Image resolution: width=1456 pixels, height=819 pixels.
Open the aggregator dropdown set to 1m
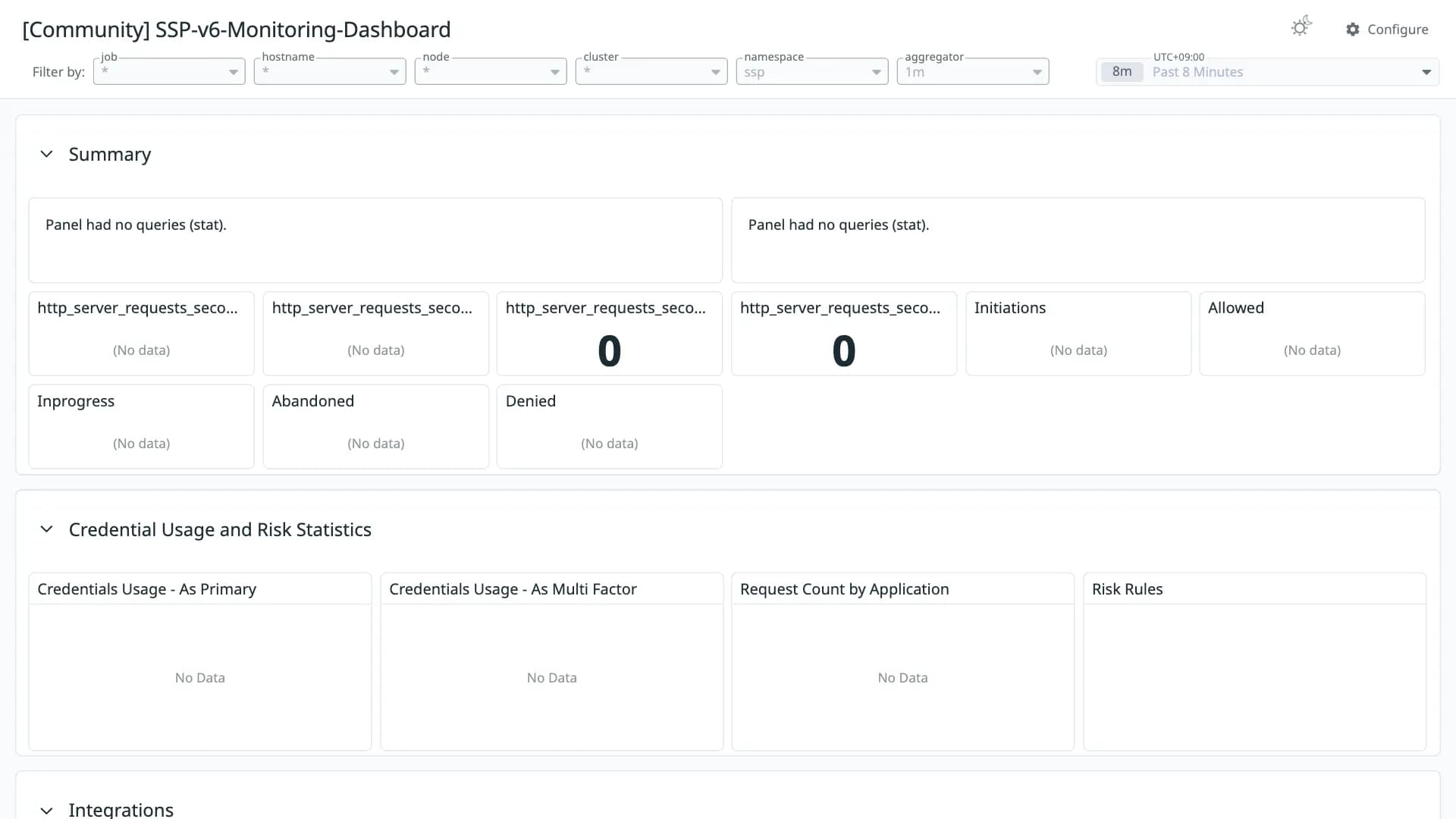(x=973, y=71)
